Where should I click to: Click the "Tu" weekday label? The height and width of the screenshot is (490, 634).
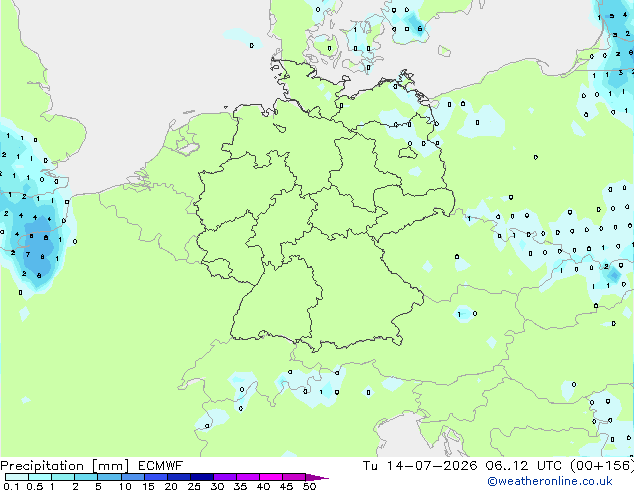370,466
